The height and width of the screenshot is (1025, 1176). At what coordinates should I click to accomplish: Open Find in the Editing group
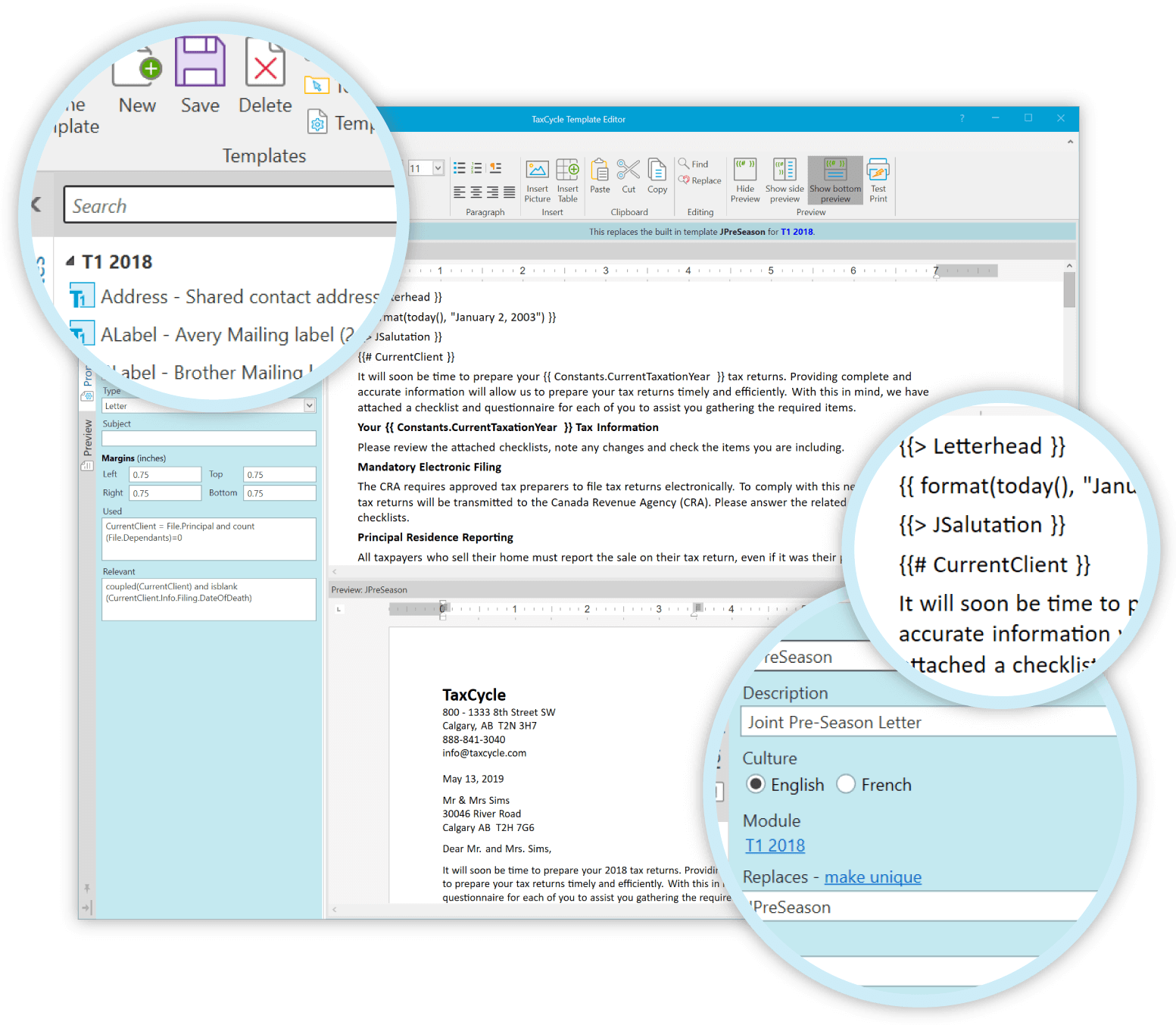pos(694,164)
